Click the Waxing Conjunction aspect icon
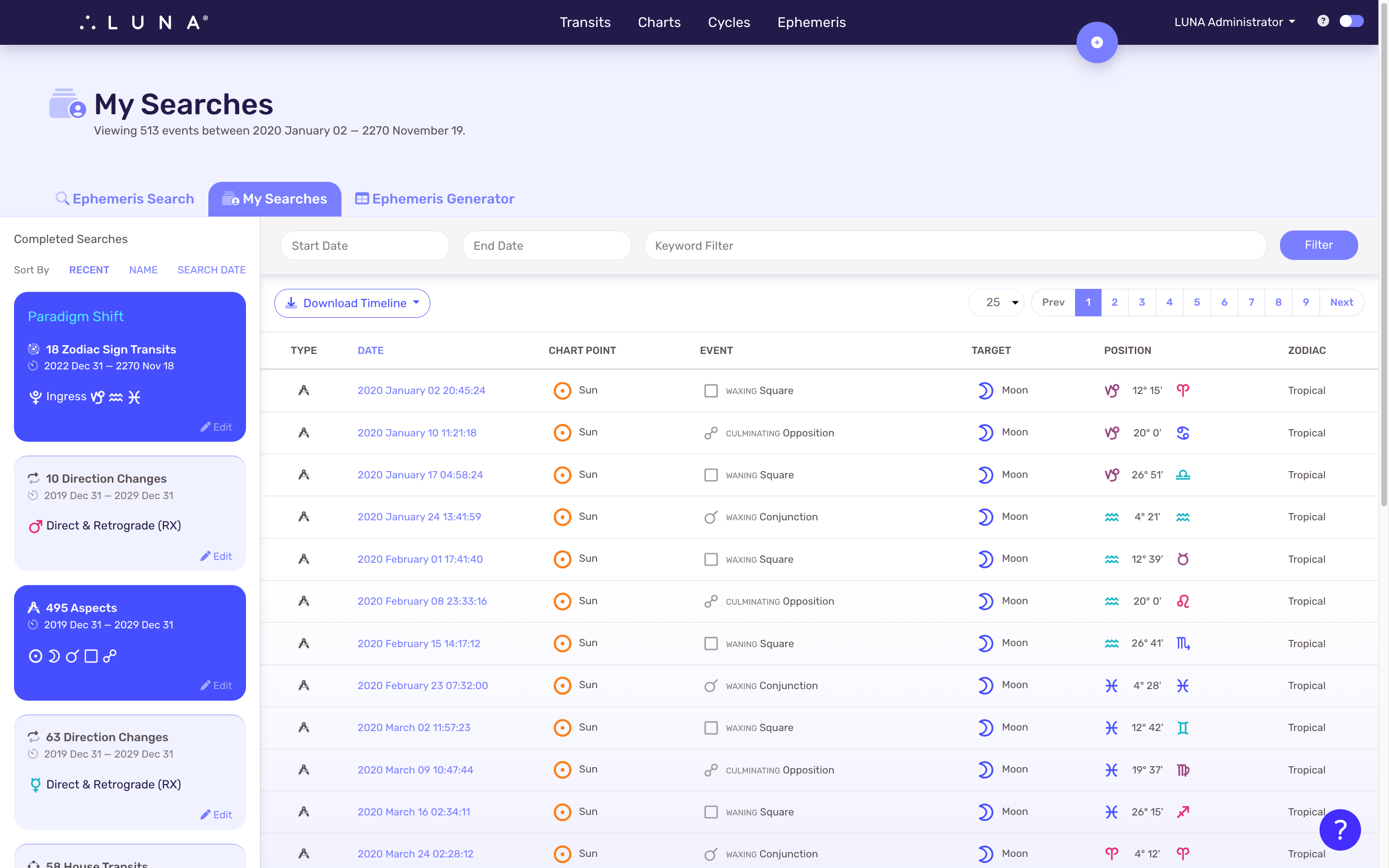The width and height of the screenshot is (1389, 868). 712,517
